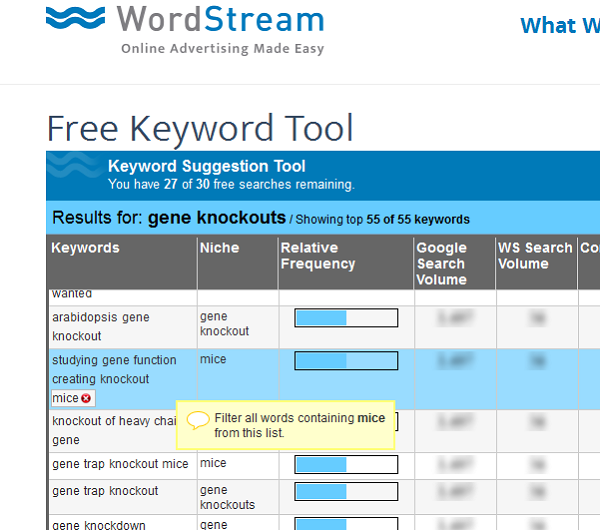Click 'mice' niche in gene trap knockout mice row
Screen dimensions: 600x530
click(x=213, y=463)
